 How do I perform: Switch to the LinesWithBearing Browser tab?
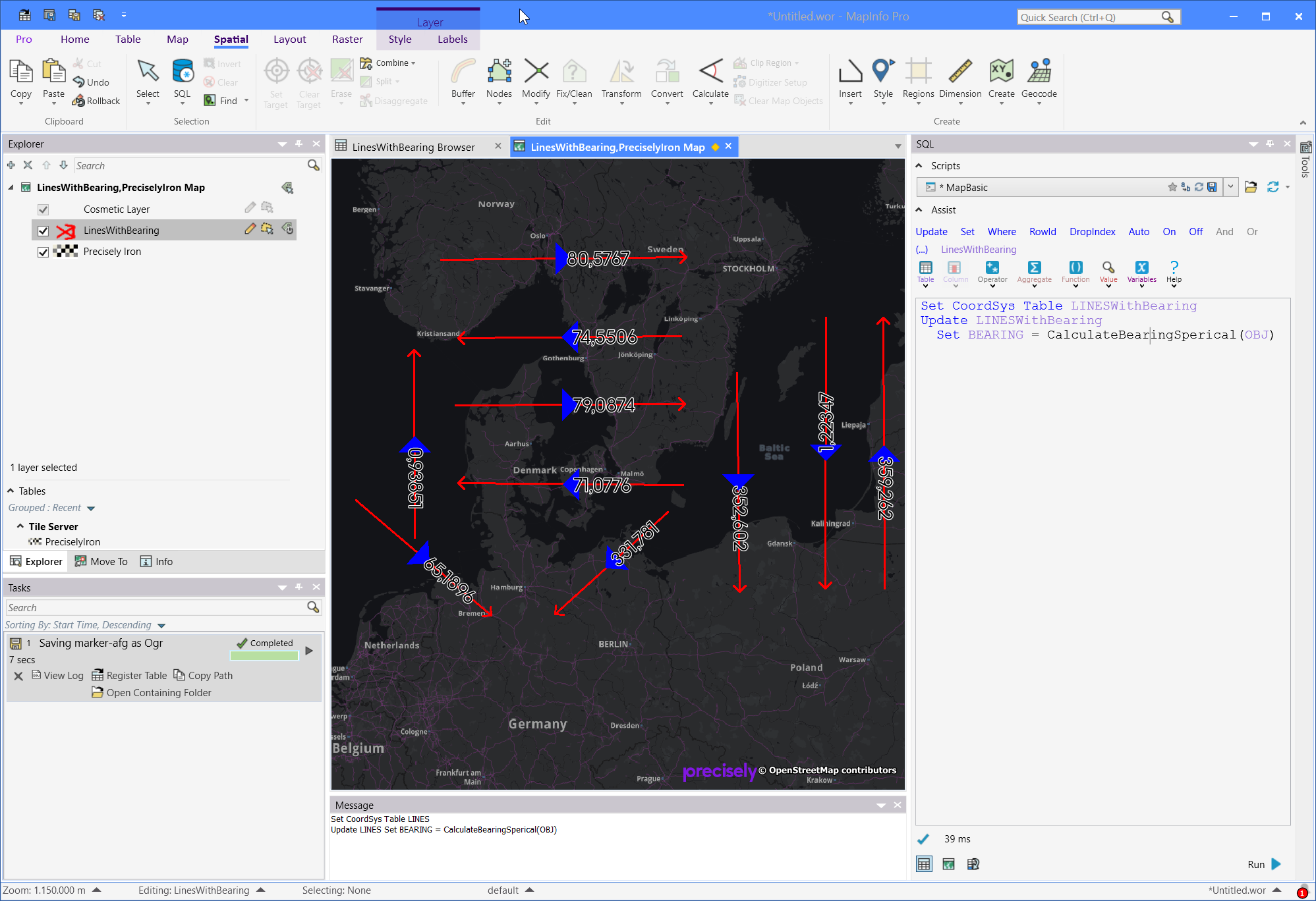tap(413, 147)
